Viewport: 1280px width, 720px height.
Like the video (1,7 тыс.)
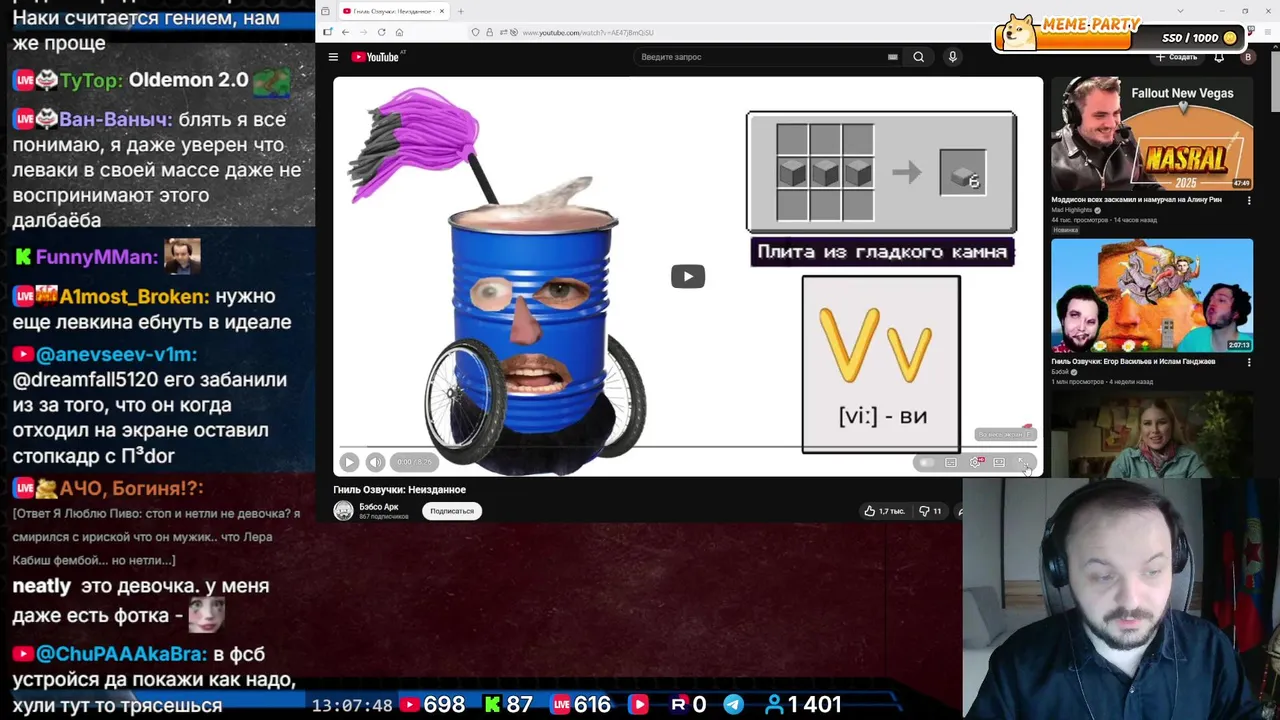click(x=884, y=511)
